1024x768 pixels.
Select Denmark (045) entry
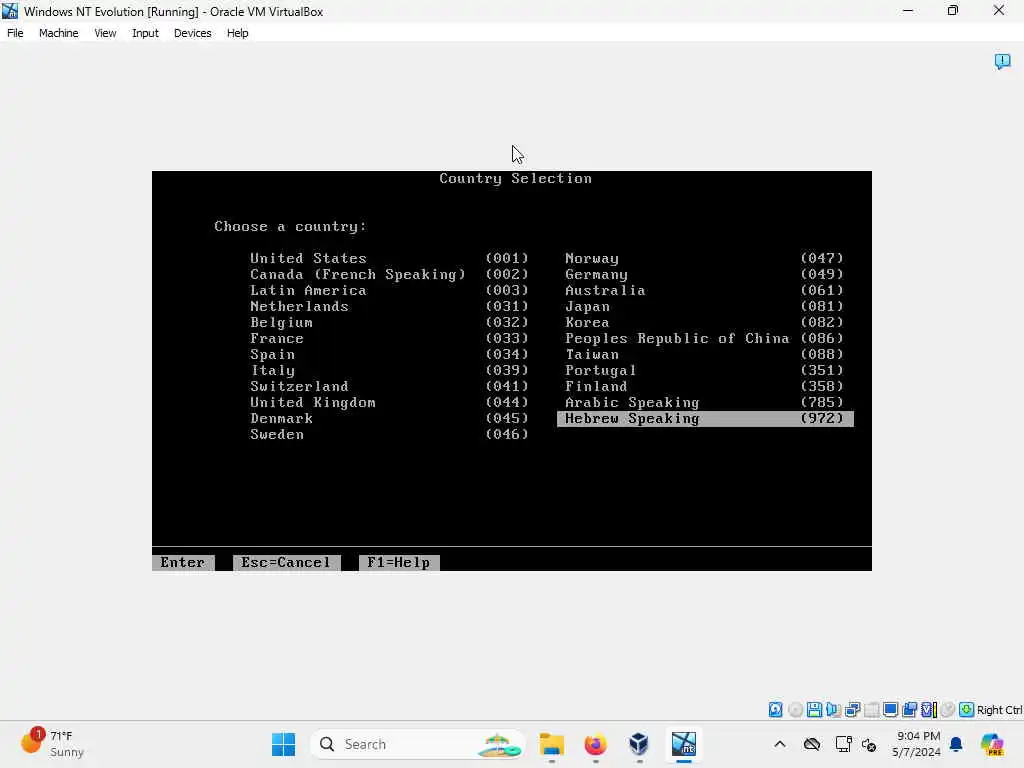(x=389, y=419)
